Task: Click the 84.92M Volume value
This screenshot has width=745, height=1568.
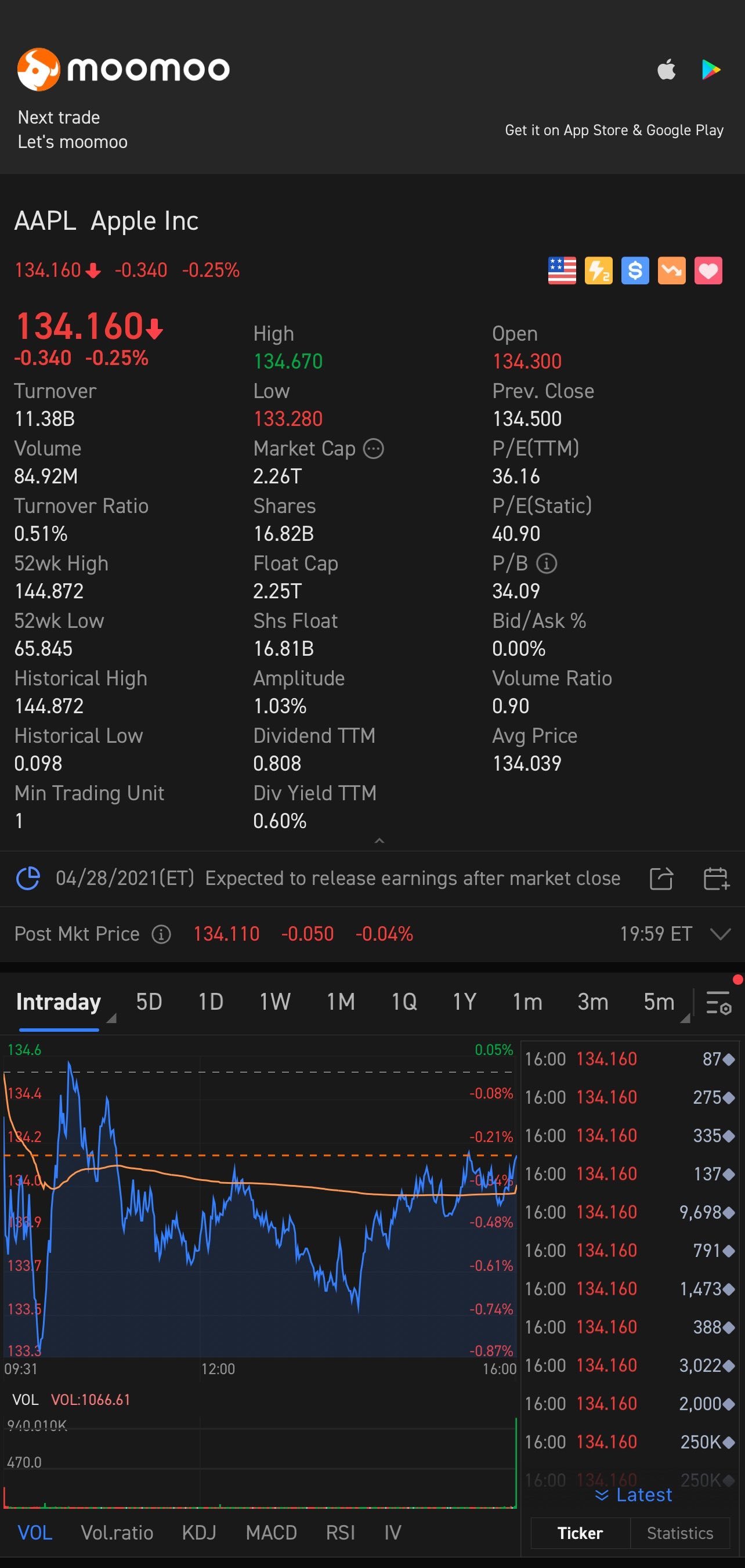Action: [46, 476]
